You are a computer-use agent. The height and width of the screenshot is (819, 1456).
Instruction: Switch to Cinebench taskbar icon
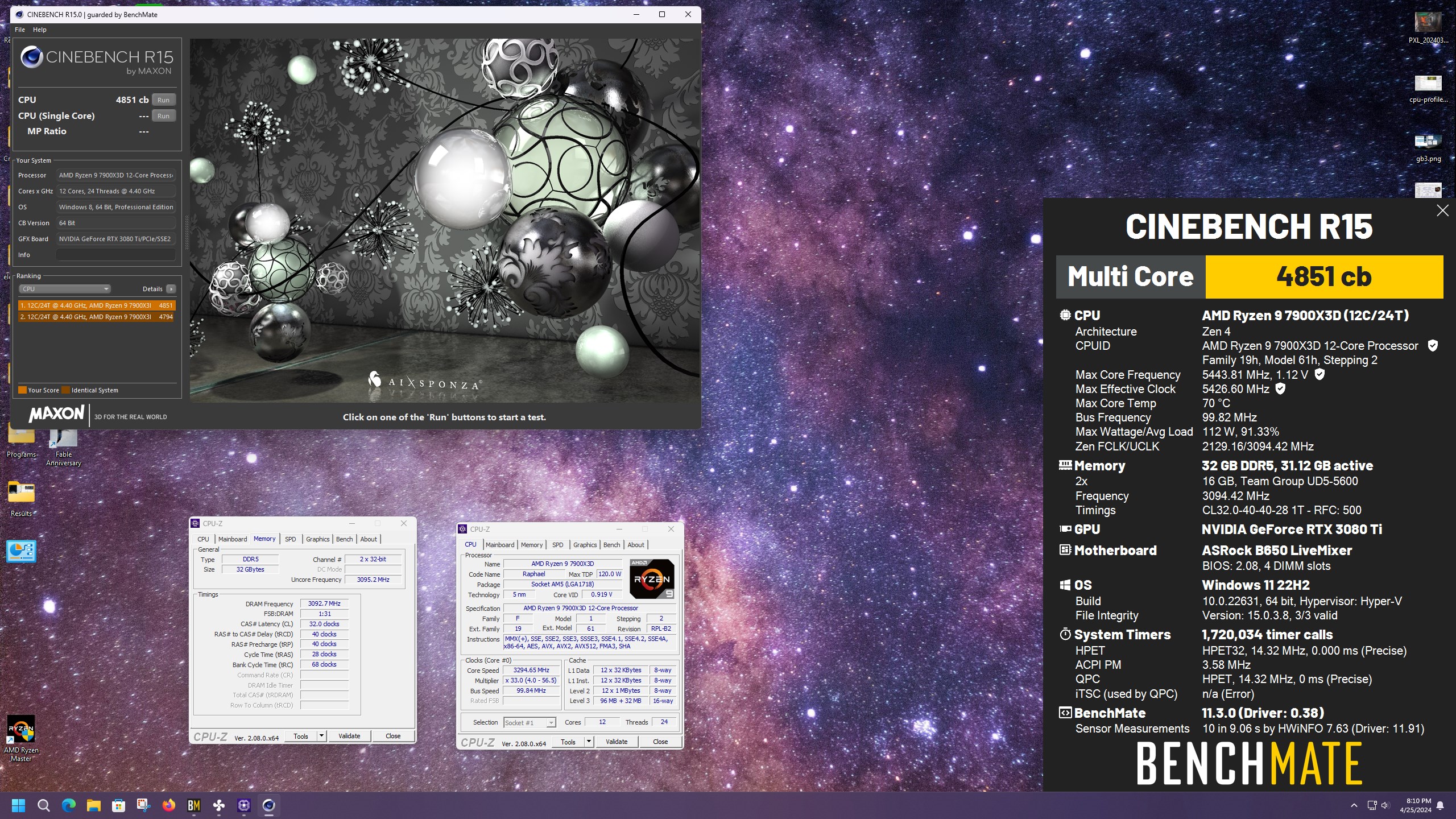tap(269, 805)
